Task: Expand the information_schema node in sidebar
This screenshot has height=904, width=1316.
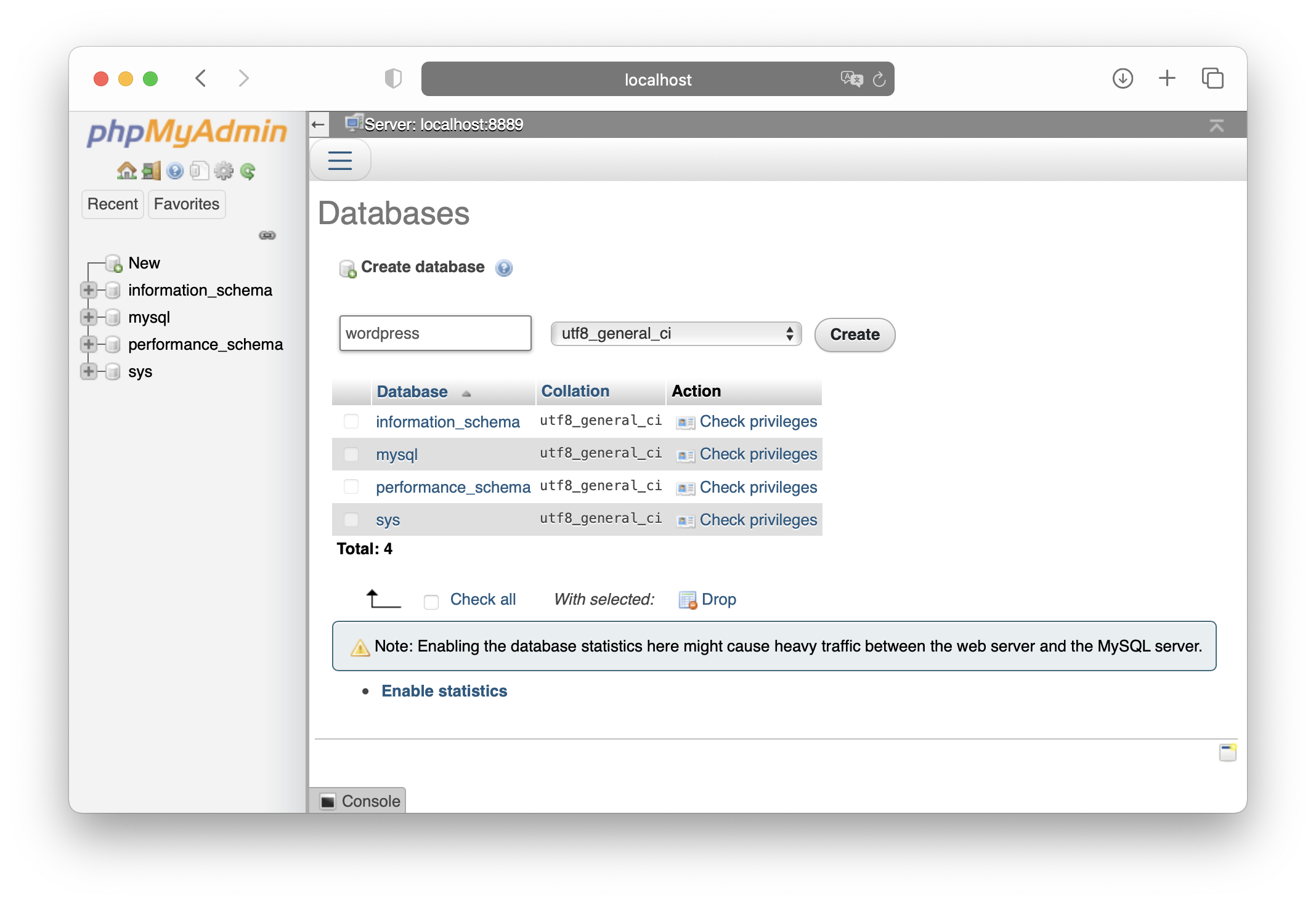Action: coord(88,290)
